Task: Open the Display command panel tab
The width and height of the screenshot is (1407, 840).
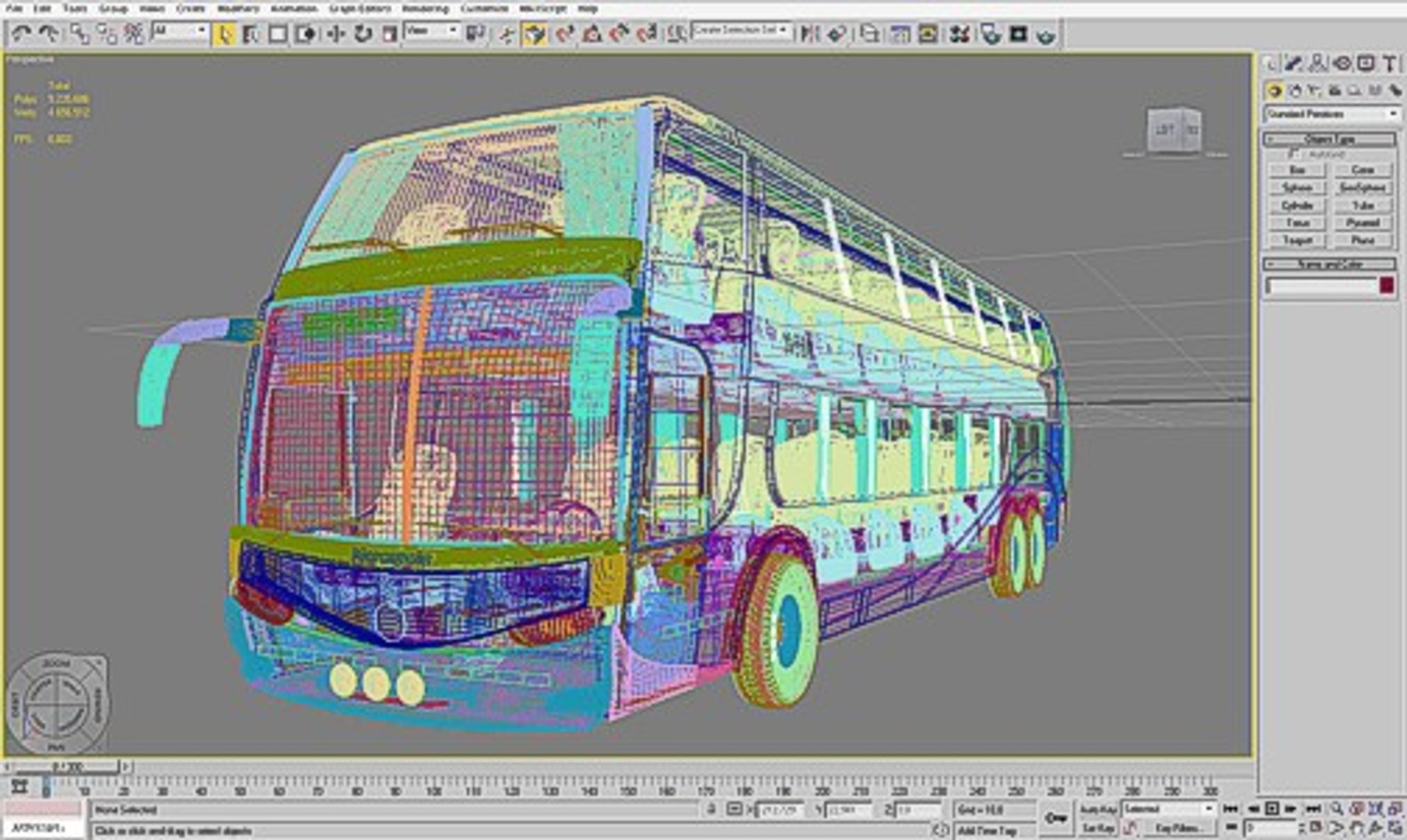Action: 1366,63
